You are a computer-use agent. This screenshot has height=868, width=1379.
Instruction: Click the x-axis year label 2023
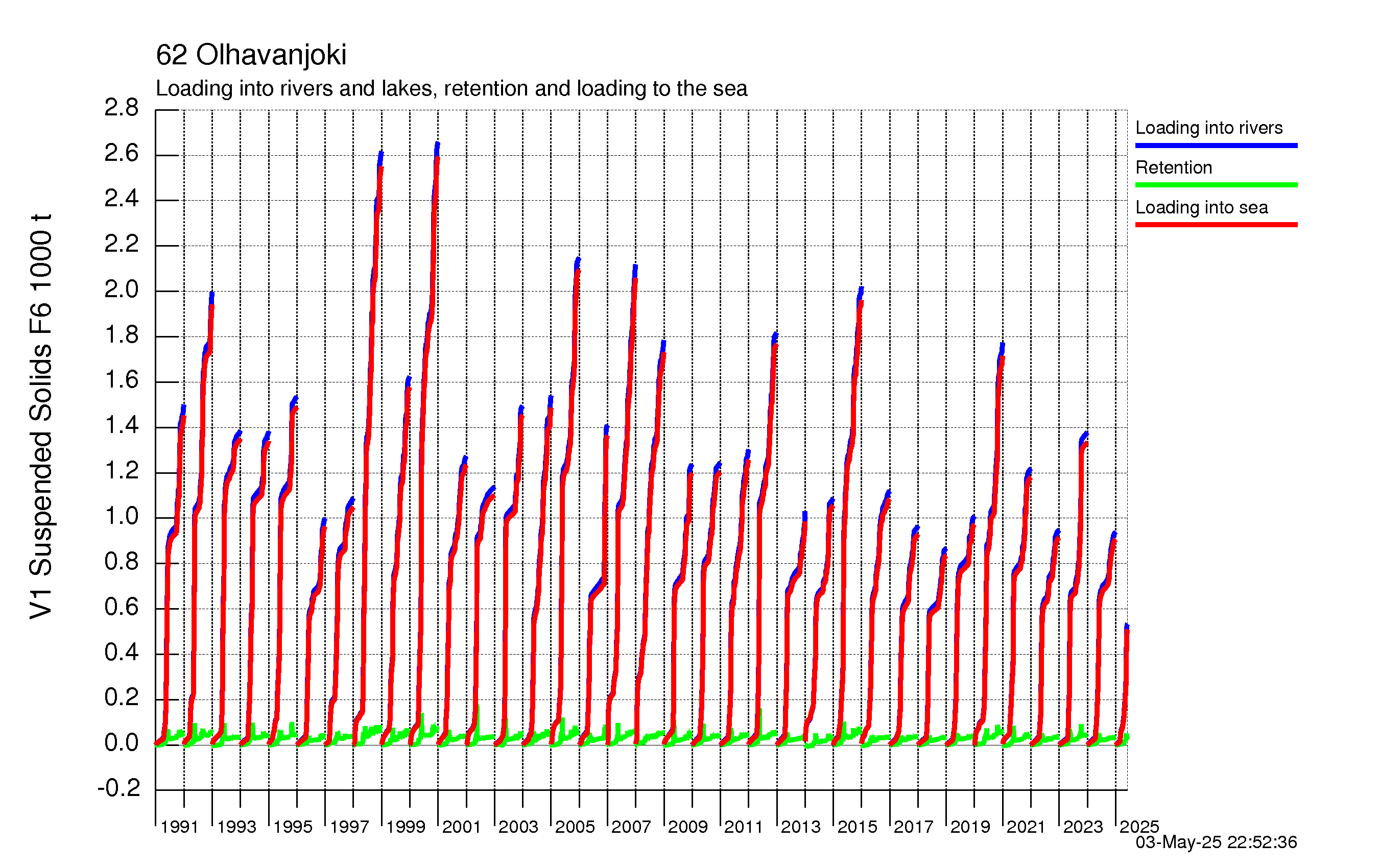1083,827
